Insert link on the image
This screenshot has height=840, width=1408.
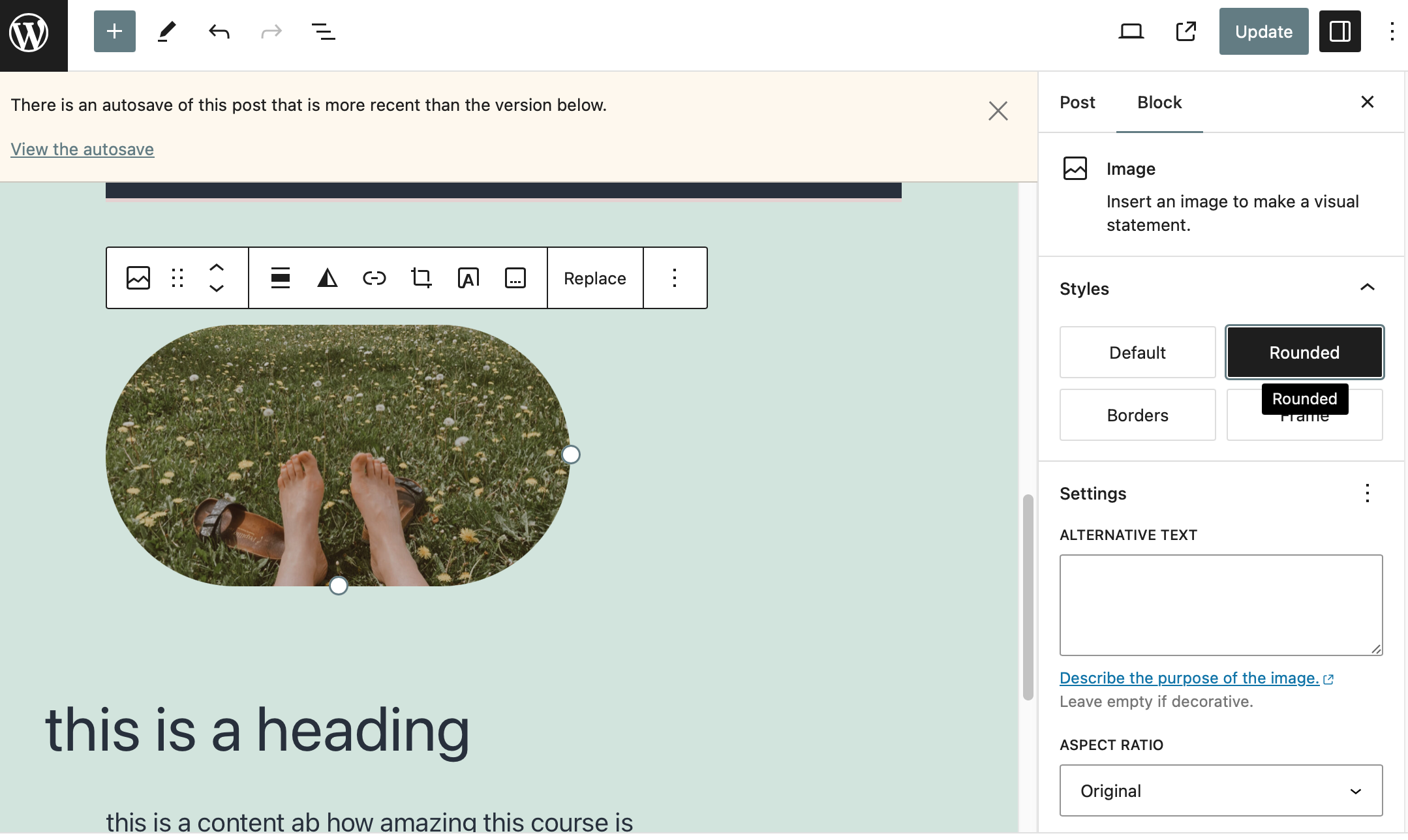pyautogui.click(x=374, y=278)
